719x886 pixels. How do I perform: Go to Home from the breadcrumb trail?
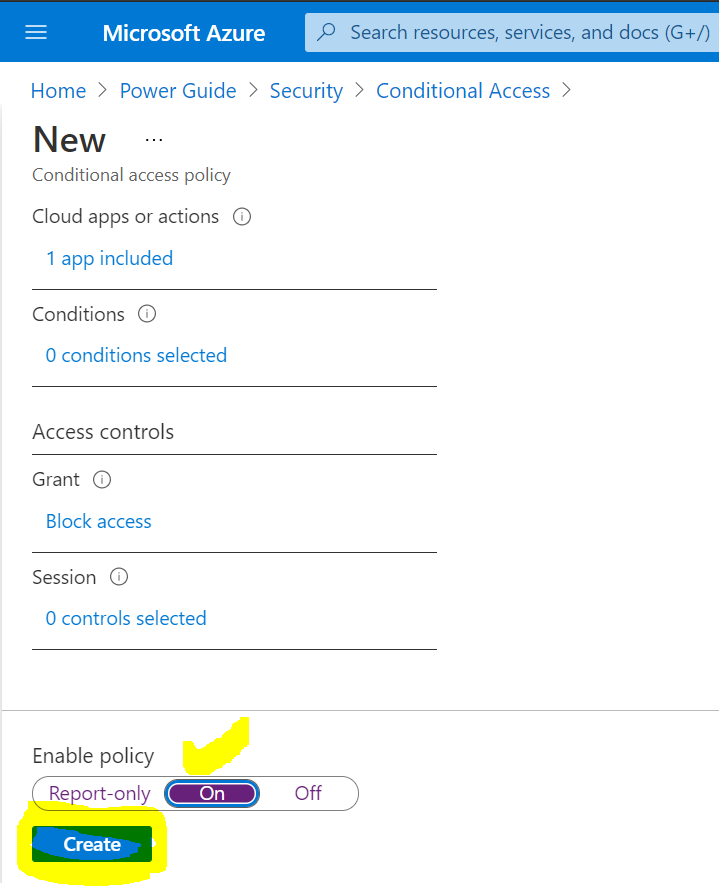click(x=58, y=90)
